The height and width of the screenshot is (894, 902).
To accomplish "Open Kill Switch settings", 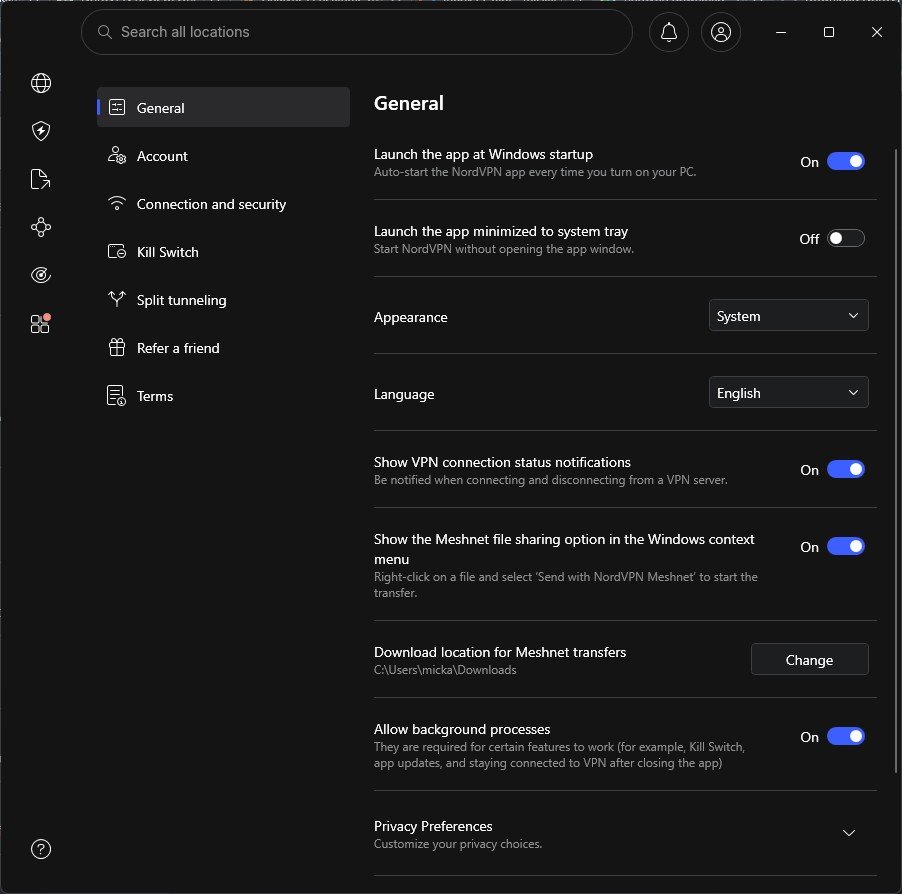I will tap(223, 252).
